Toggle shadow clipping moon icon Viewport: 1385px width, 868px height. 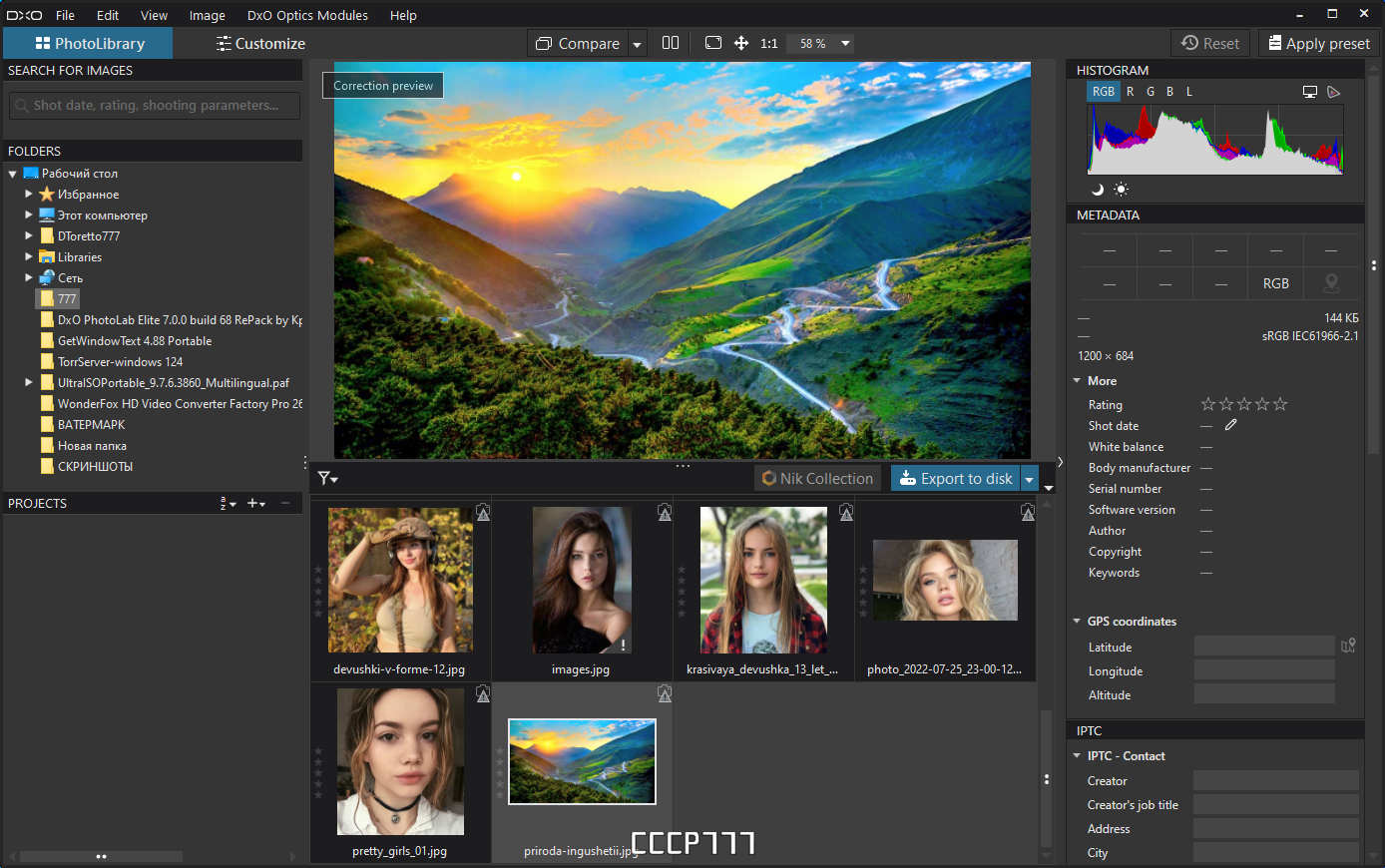pyautogui.click(x=1098, y=190)
